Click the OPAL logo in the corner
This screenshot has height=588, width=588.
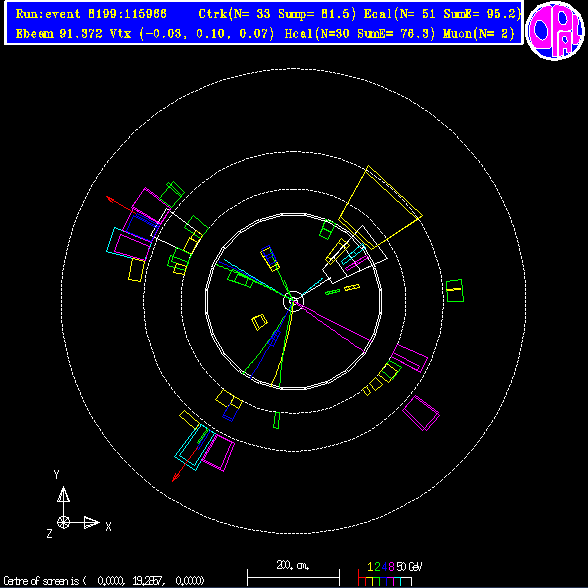tap(555, 31)
